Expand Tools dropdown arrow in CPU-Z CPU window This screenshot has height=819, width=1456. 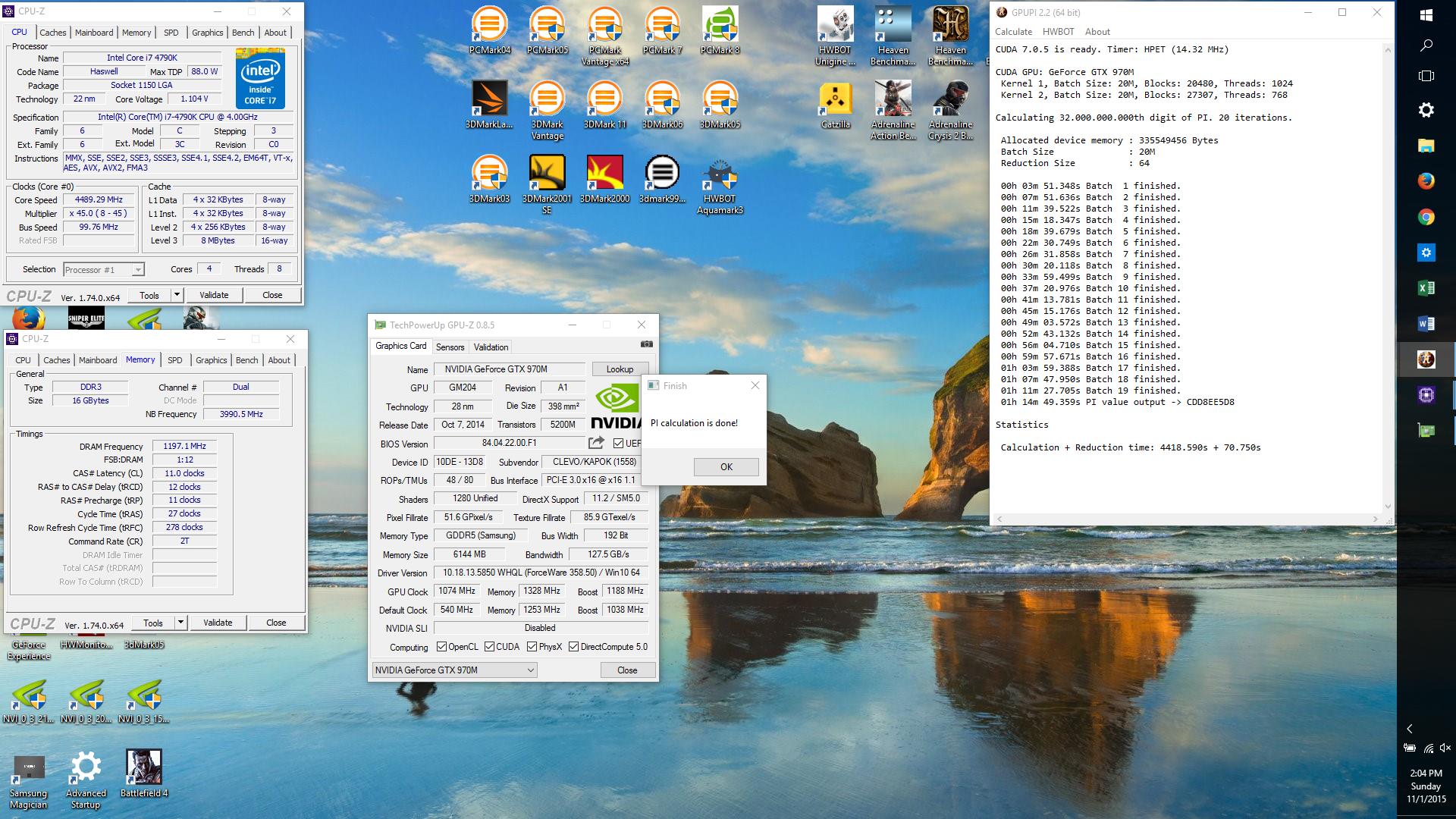click(177, 295)
